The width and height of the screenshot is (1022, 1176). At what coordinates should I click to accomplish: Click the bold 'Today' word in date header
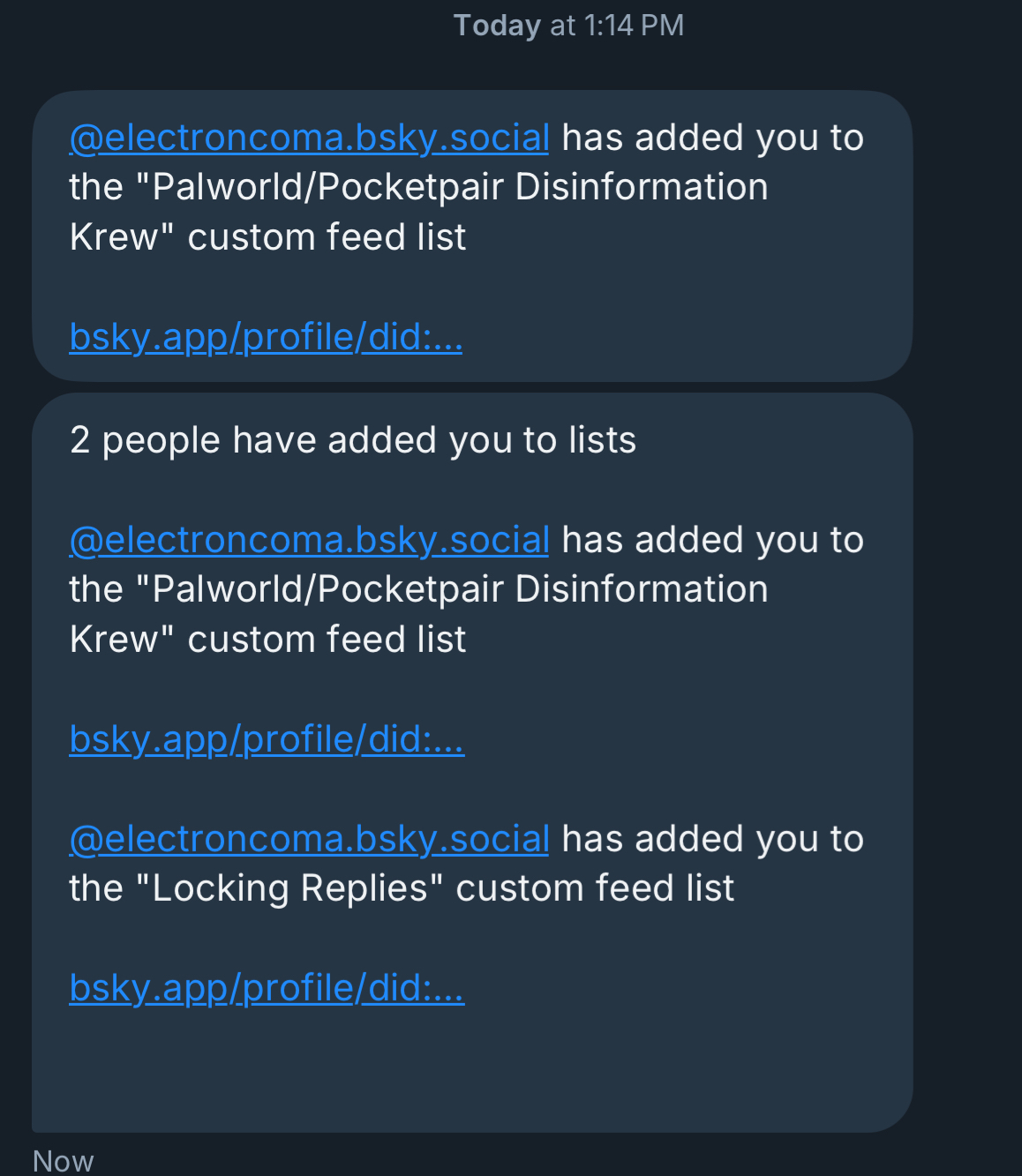(x=497, y=26)
